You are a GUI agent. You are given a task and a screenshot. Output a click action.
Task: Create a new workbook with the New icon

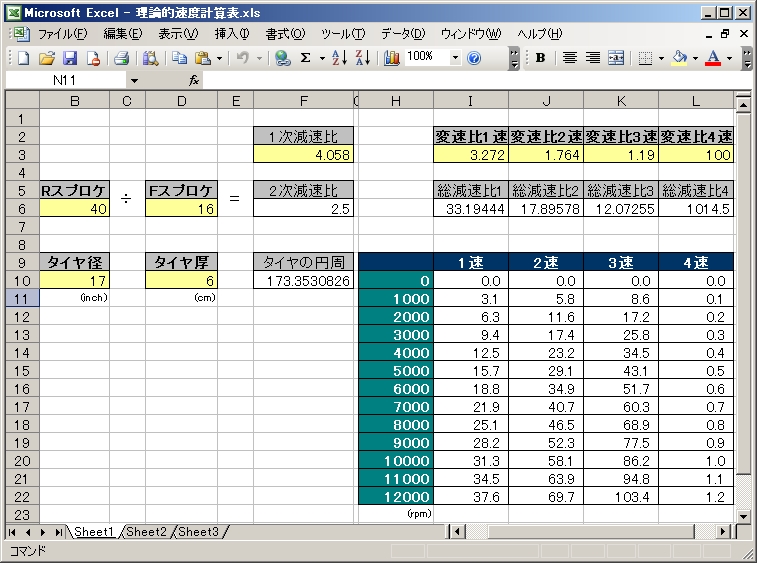click(23, 58)
